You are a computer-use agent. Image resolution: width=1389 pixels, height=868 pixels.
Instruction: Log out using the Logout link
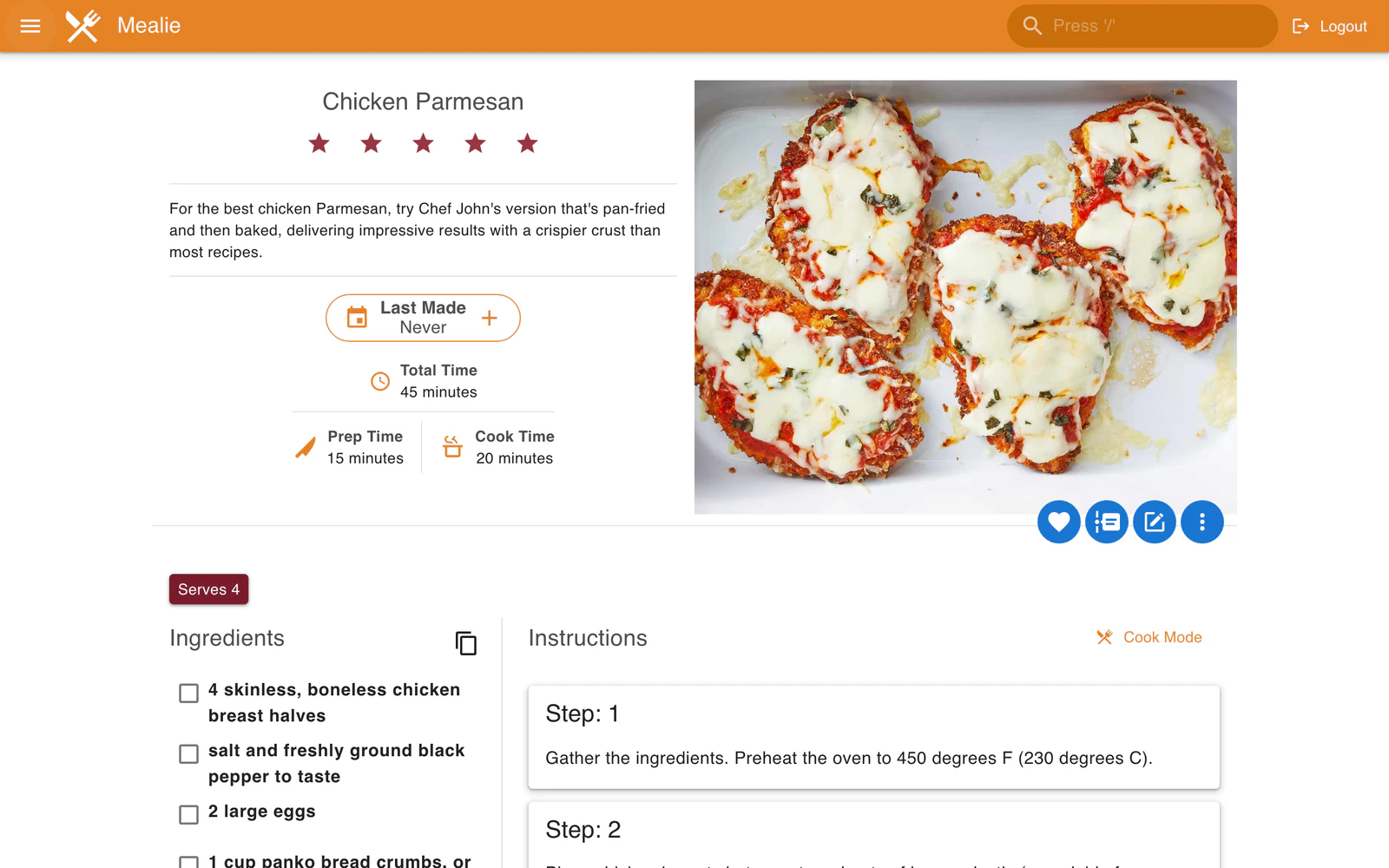click(x=1330, y=26)
